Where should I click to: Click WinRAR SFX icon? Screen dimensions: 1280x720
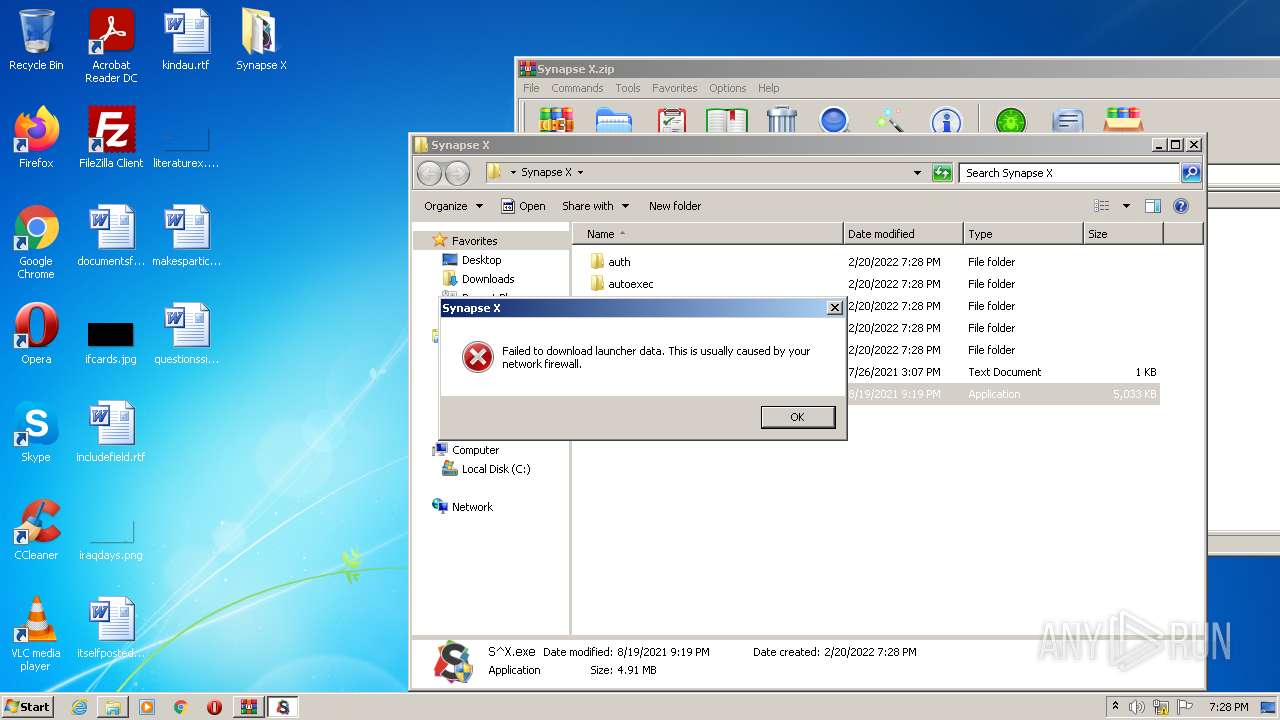point(1123,120)
